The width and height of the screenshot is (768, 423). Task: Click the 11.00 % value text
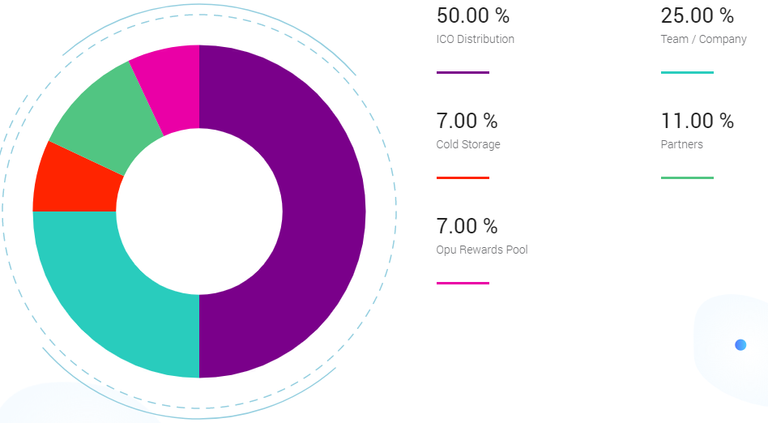[697, 121]
